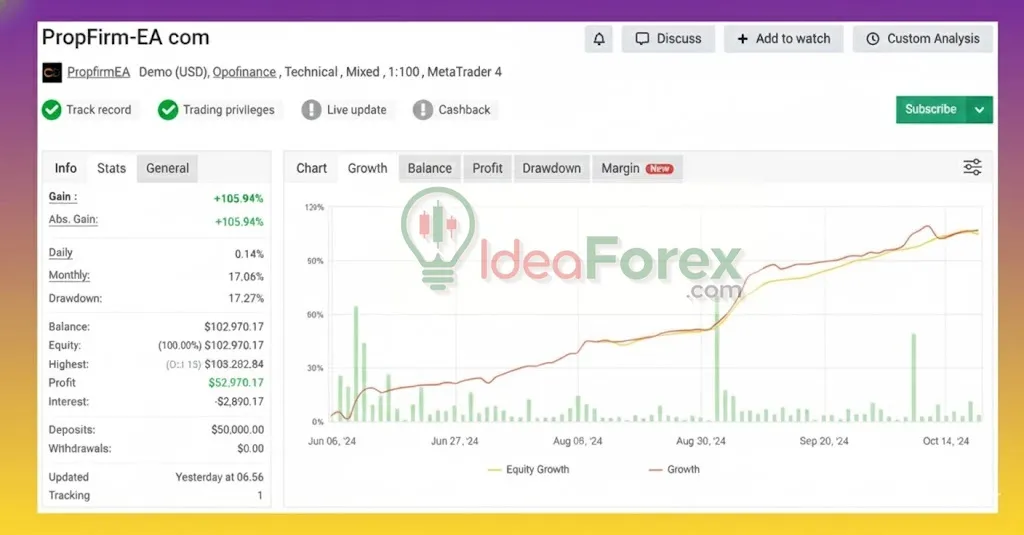Viewport: 1024px width, 535px height.
Task: Select the Balance chart tab
Action: (x=429, y=168)
